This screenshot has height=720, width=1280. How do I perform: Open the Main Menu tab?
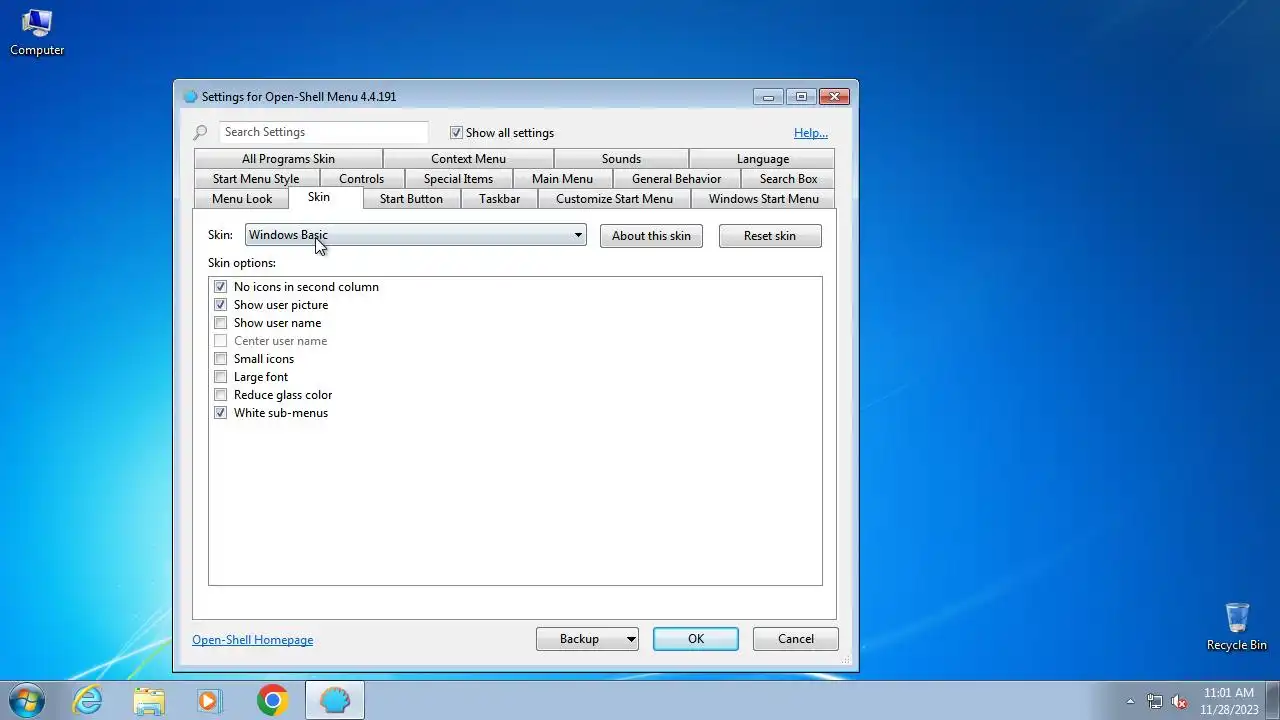click(562, 179)
